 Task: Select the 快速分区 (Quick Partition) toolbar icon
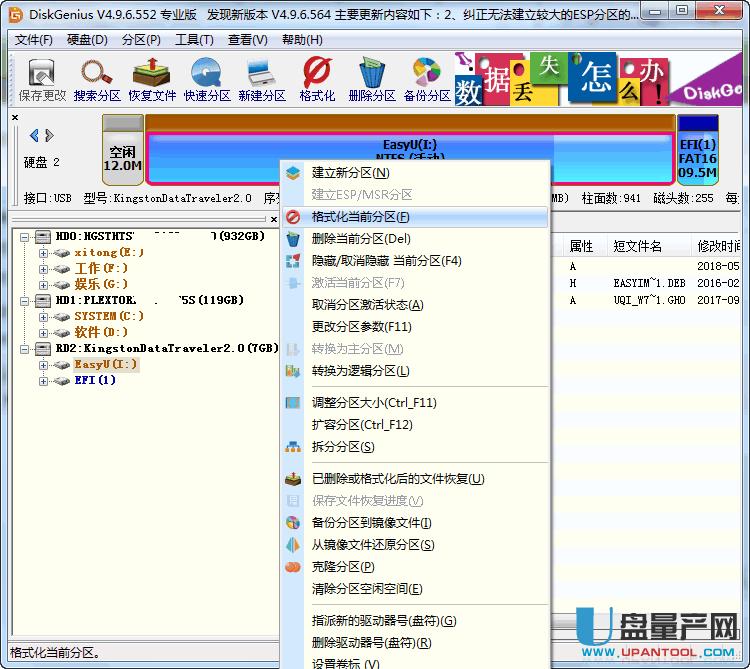pos(207,79)
